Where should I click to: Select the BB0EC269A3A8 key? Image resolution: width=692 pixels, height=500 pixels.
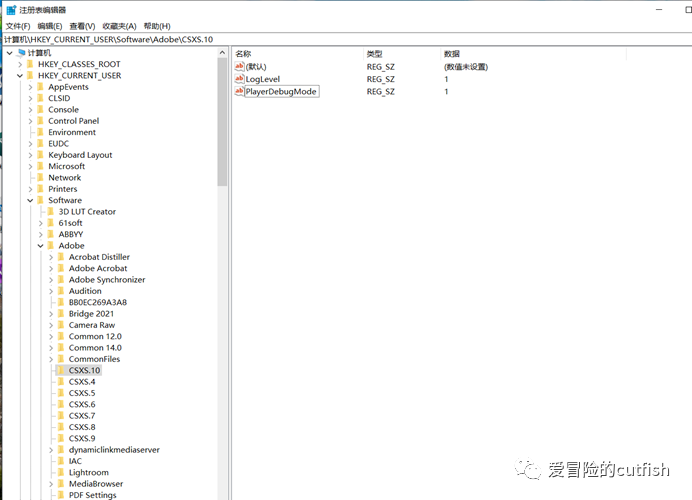[98, 302]
